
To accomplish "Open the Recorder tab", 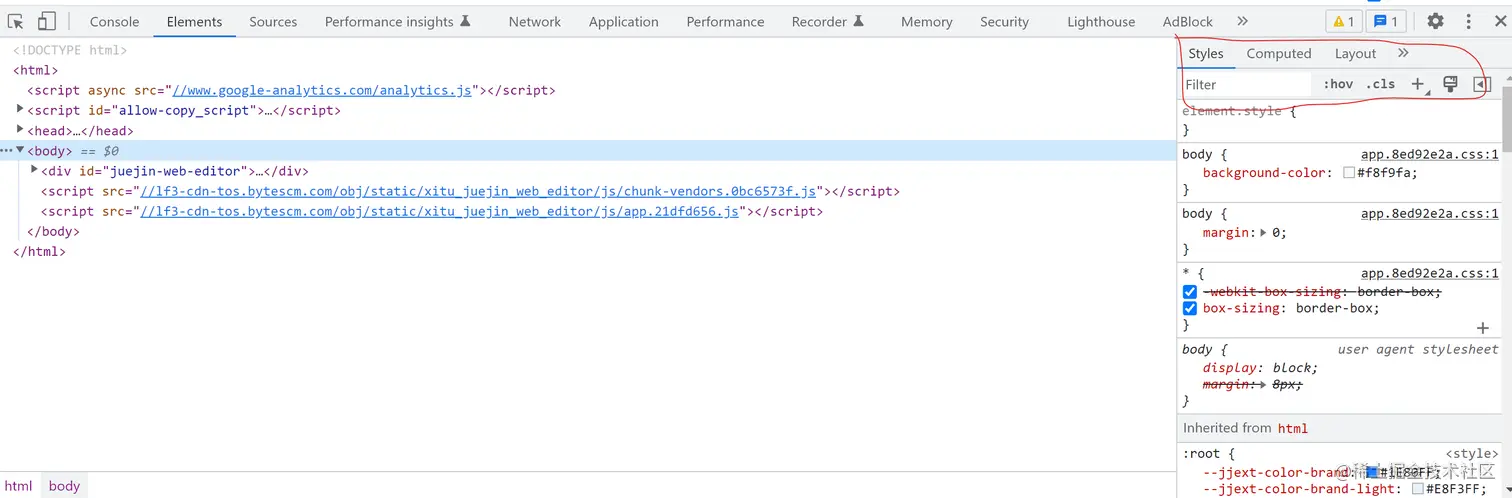I will [x=828, y=21].
